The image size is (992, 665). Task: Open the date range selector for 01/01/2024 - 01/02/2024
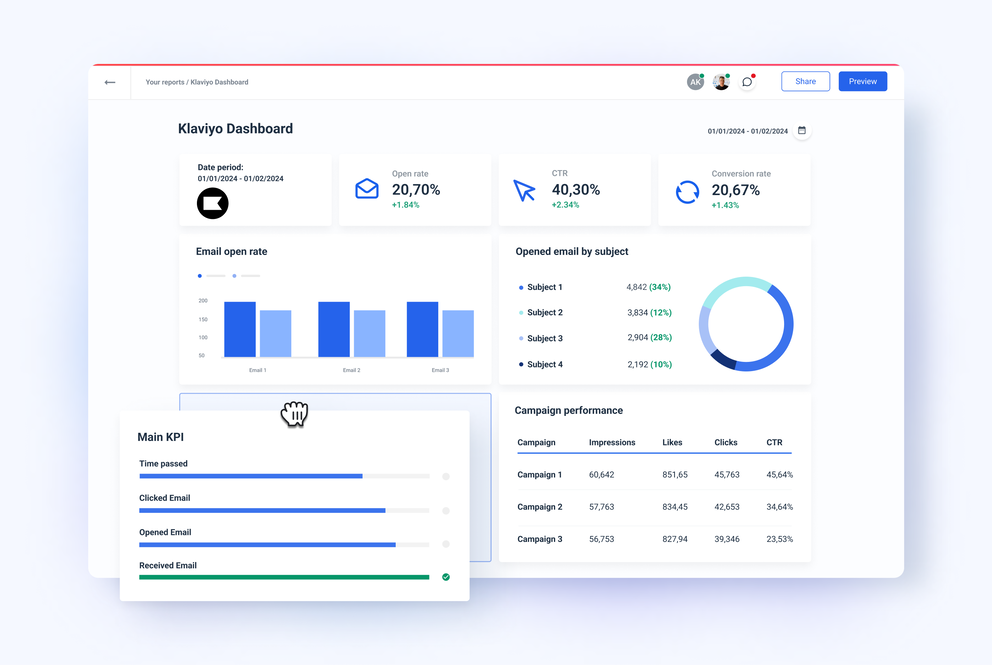(x=746, y=130)
